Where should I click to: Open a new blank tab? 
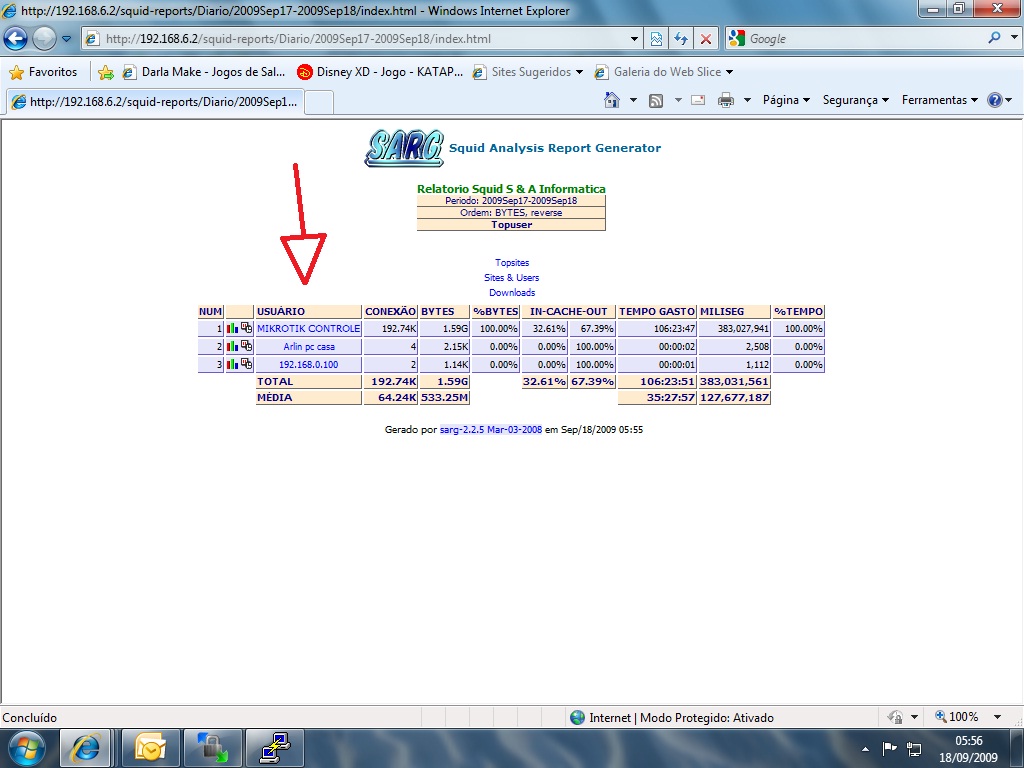click(x=319, y=103)
